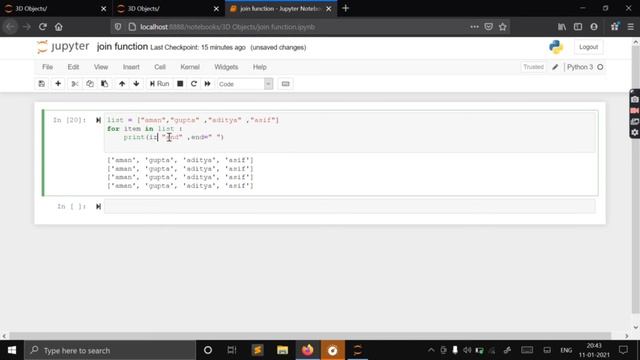Open the Help menu
Image resolution: width=640 pixels, height=360 pixels.
click(260, 67)
